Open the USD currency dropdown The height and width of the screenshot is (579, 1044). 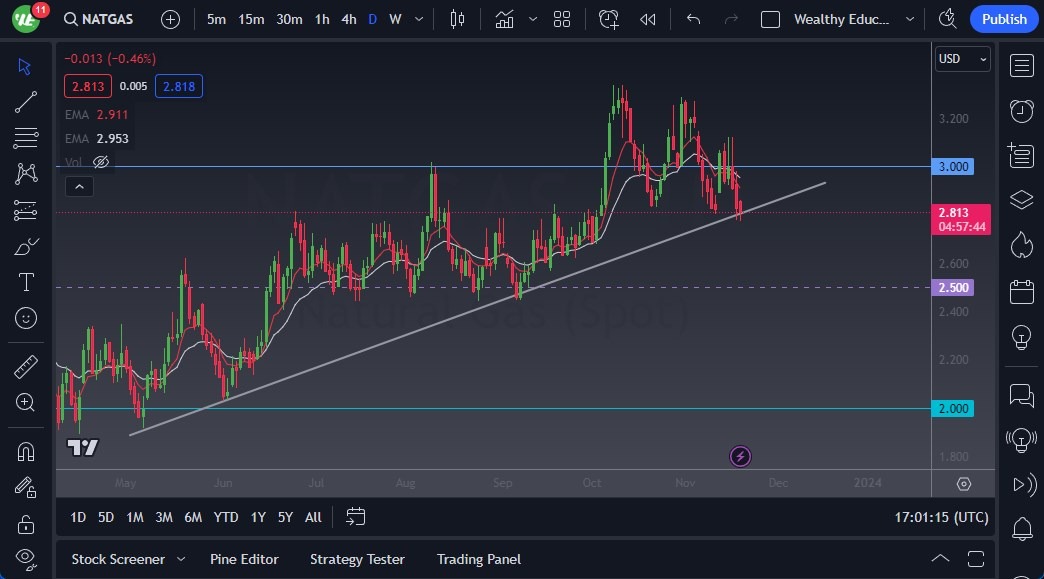(x=962, y=59)
